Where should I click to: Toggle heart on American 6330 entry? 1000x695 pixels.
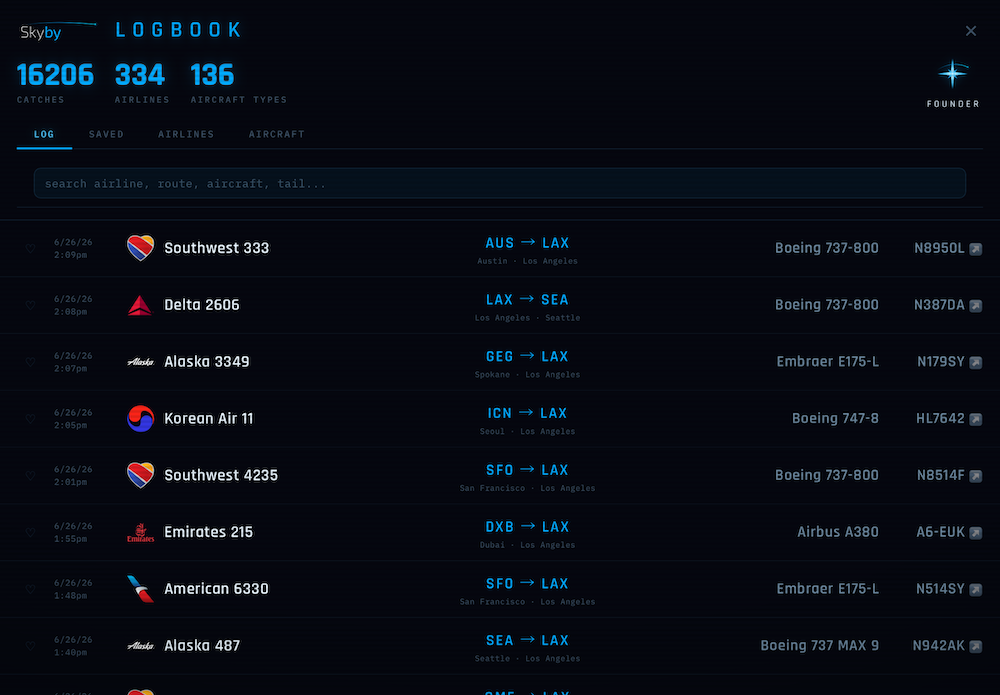(30, 589)
